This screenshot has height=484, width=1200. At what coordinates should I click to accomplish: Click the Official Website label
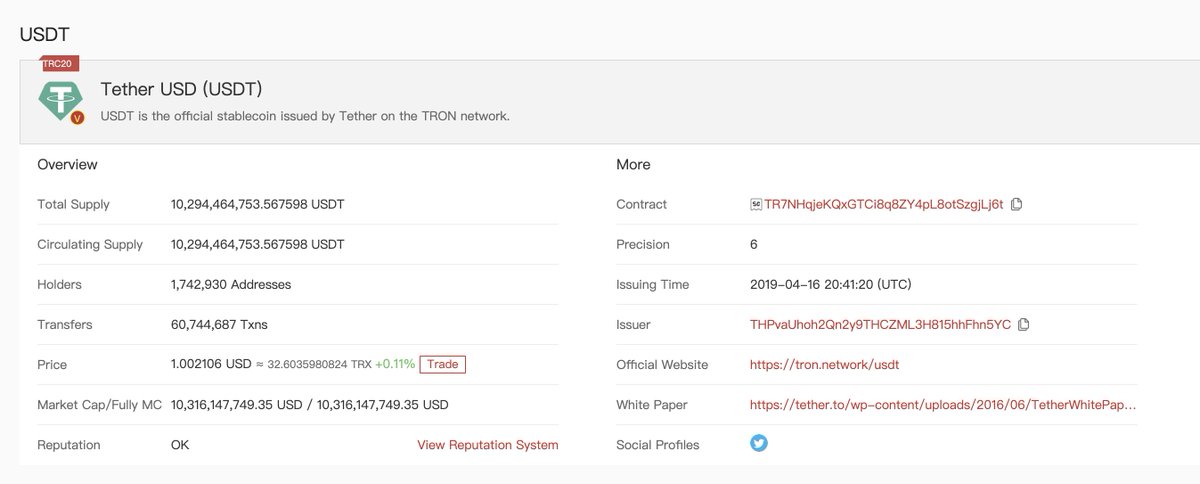pos(662,365)
